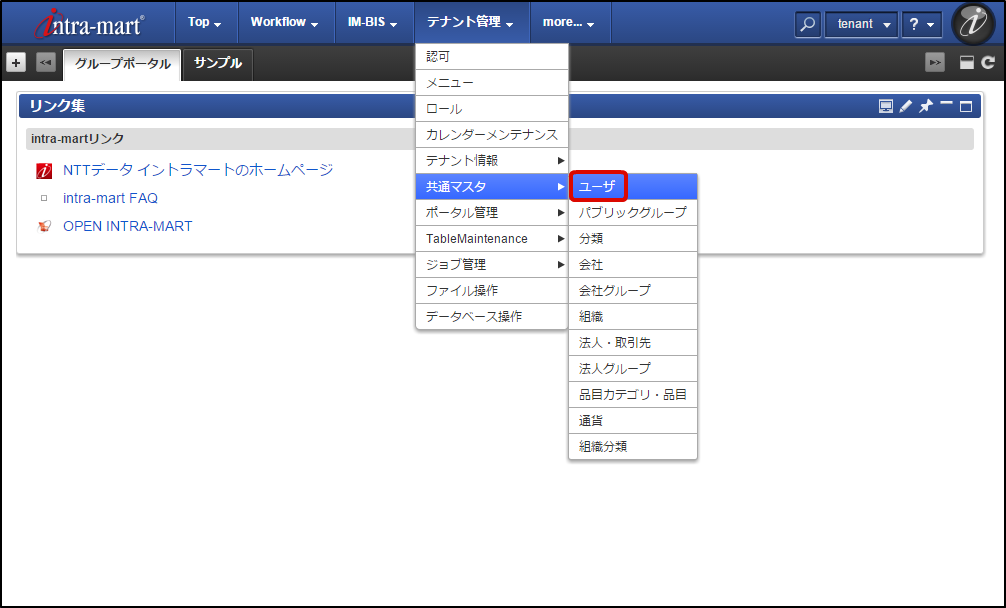Select 会社グループ in the submenu
The width and height of the screenshot is (1006, 608).
coord(614,290)
